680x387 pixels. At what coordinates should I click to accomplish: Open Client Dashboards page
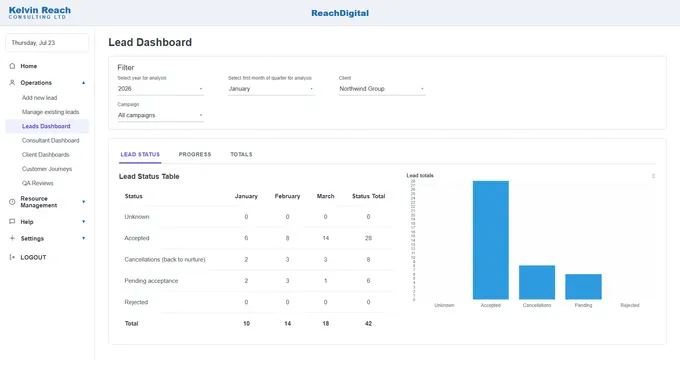46,154
